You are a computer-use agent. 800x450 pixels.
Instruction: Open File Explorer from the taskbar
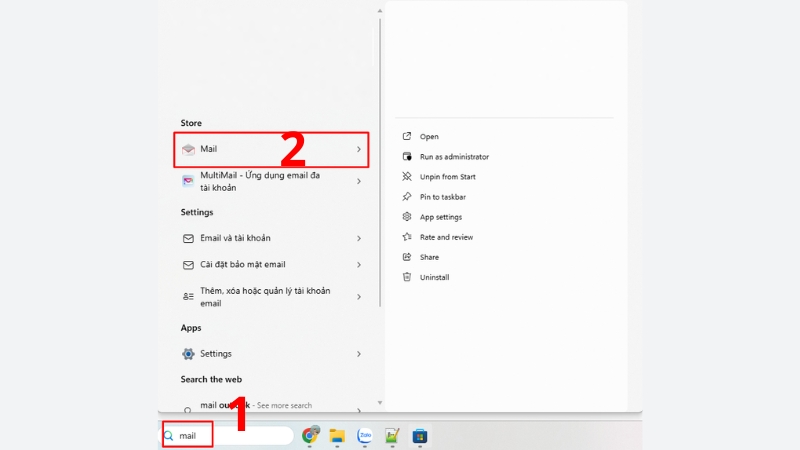pos(338,436)
